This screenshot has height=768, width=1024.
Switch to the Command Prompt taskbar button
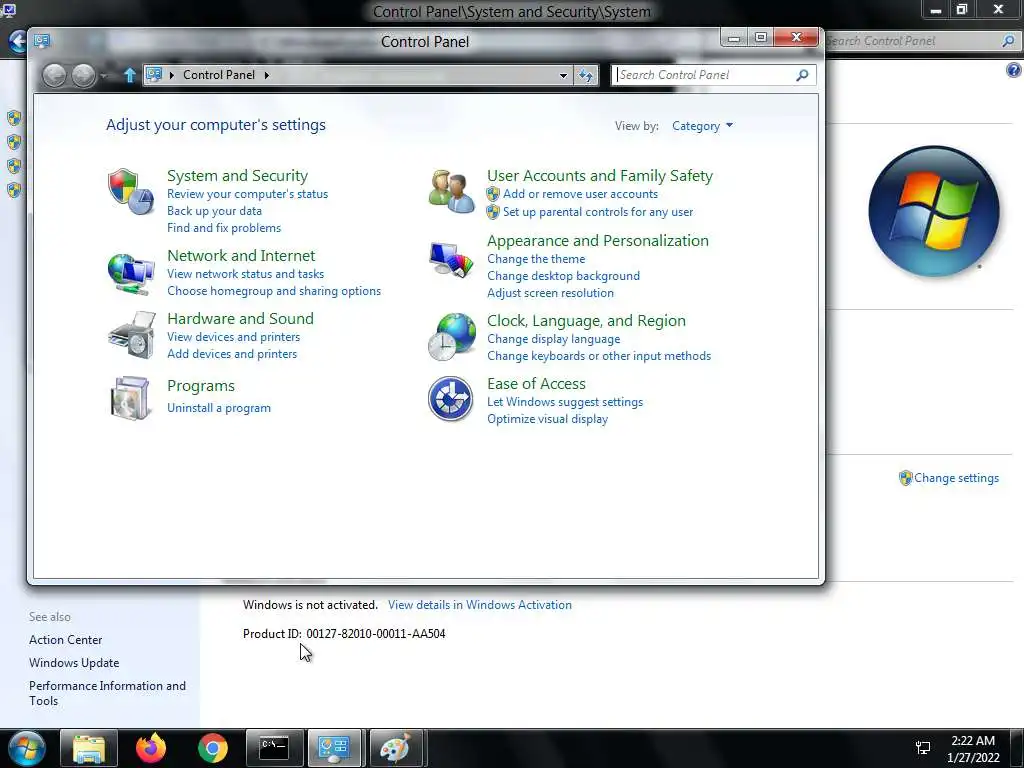pos(274,748)
